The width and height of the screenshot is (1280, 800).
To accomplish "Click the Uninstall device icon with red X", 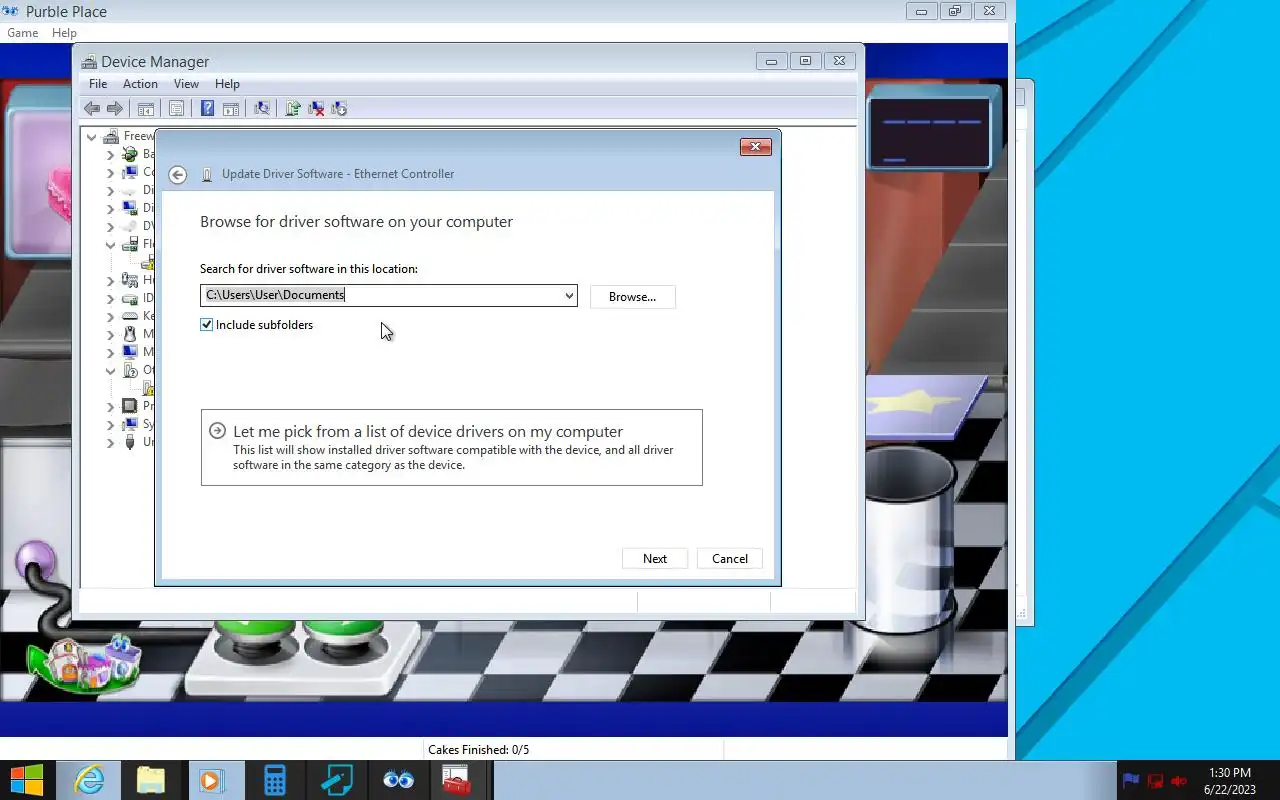I will click(x=316, y=109).
